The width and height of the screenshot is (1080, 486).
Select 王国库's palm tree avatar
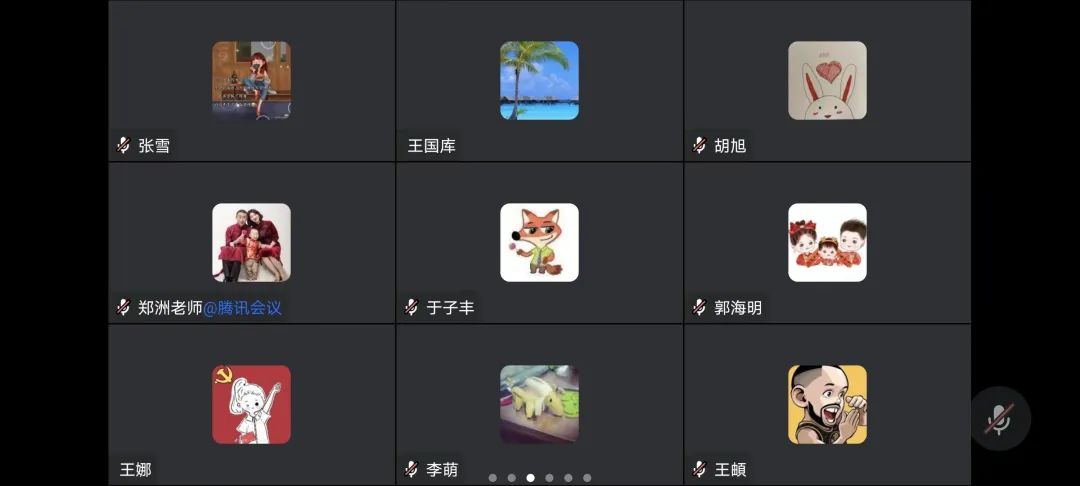coord(539,81)
